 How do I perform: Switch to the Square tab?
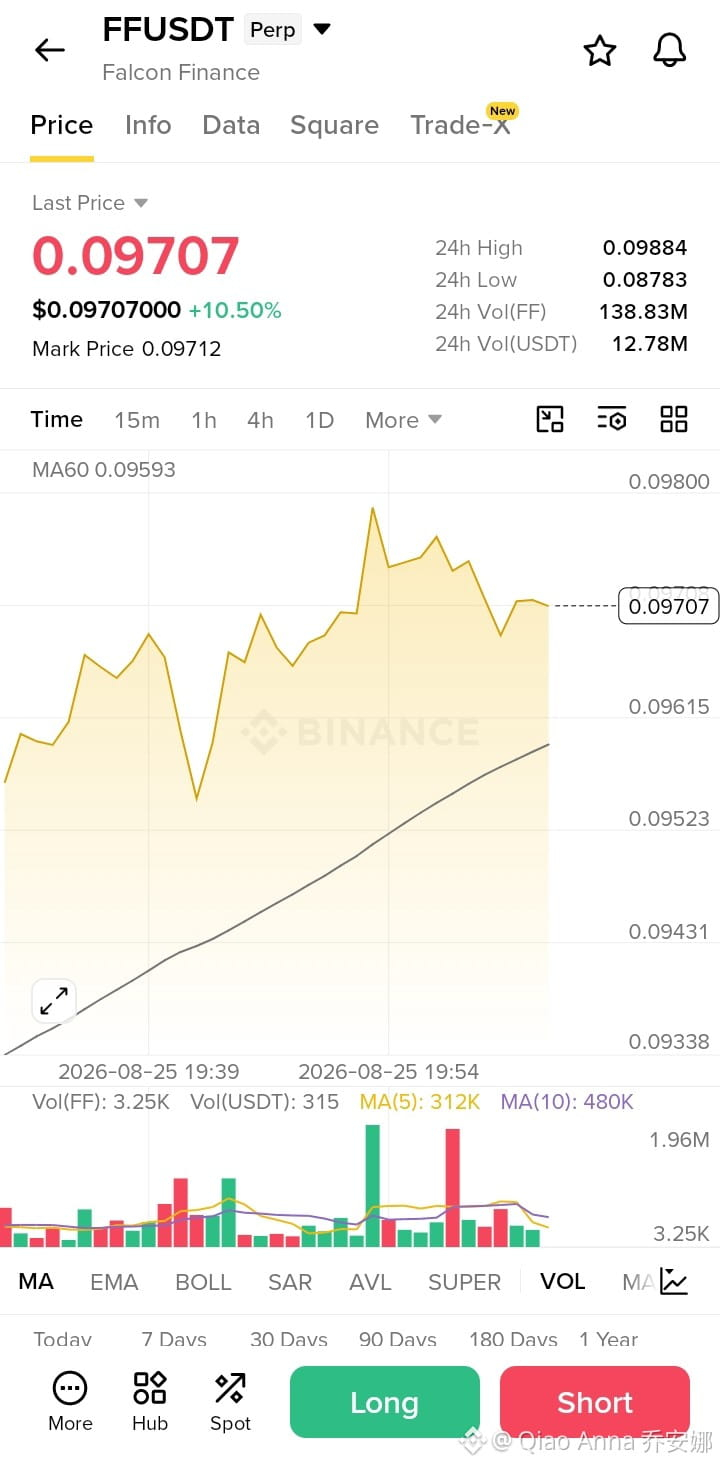(334, 125)
